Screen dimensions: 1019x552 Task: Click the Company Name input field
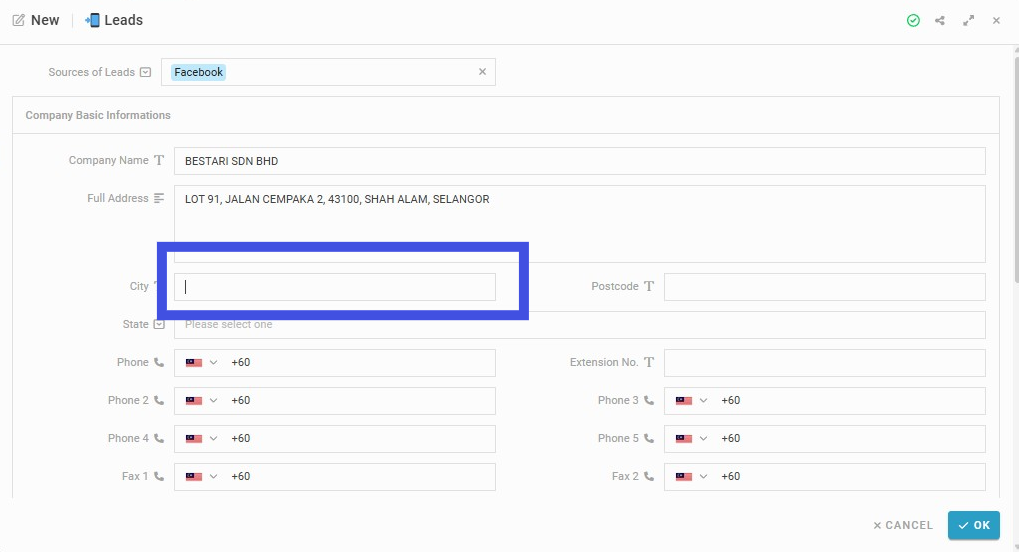[x=580, y=161]
